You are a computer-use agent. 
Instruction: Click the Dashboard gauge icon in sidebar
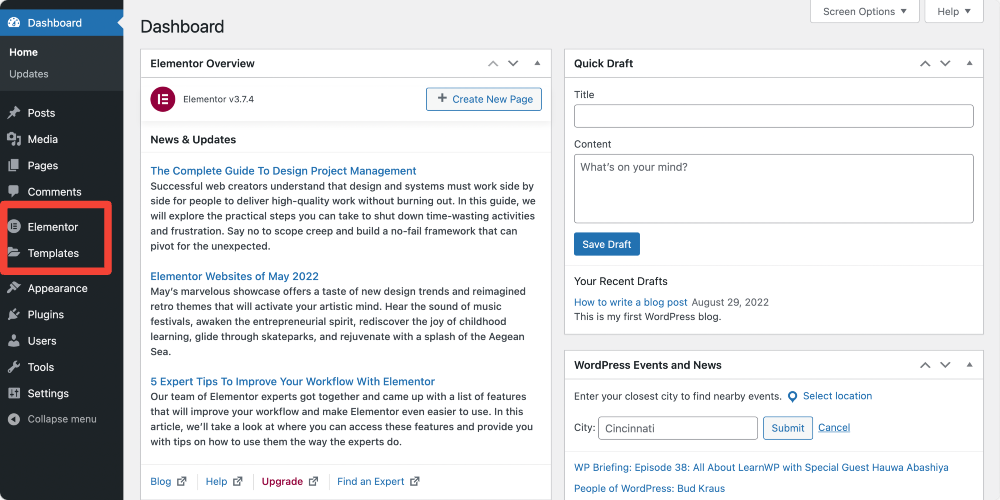click(13, 23)
